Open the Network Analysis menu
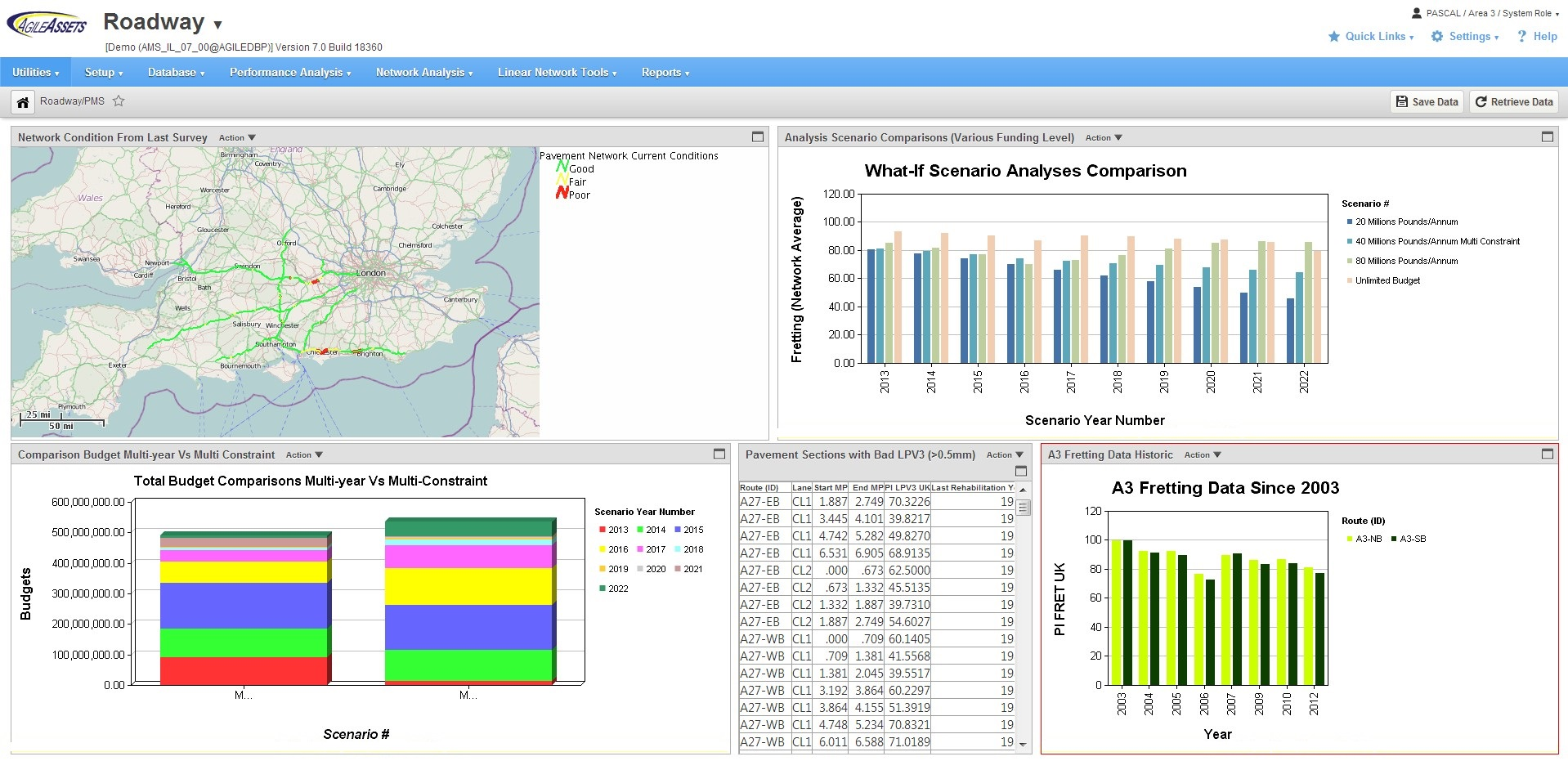 tap(423, 72)
